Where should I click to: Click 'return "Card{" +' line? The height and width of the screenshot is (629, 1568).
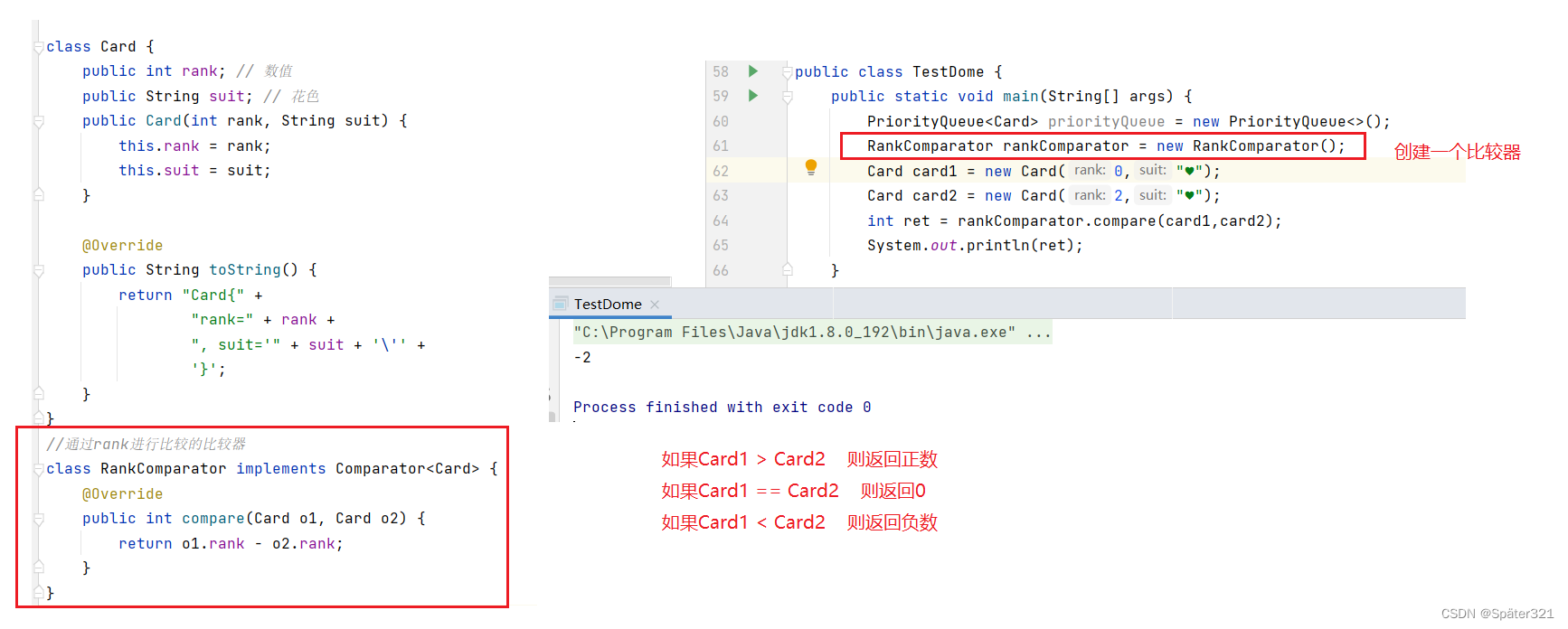coord(191,295)
